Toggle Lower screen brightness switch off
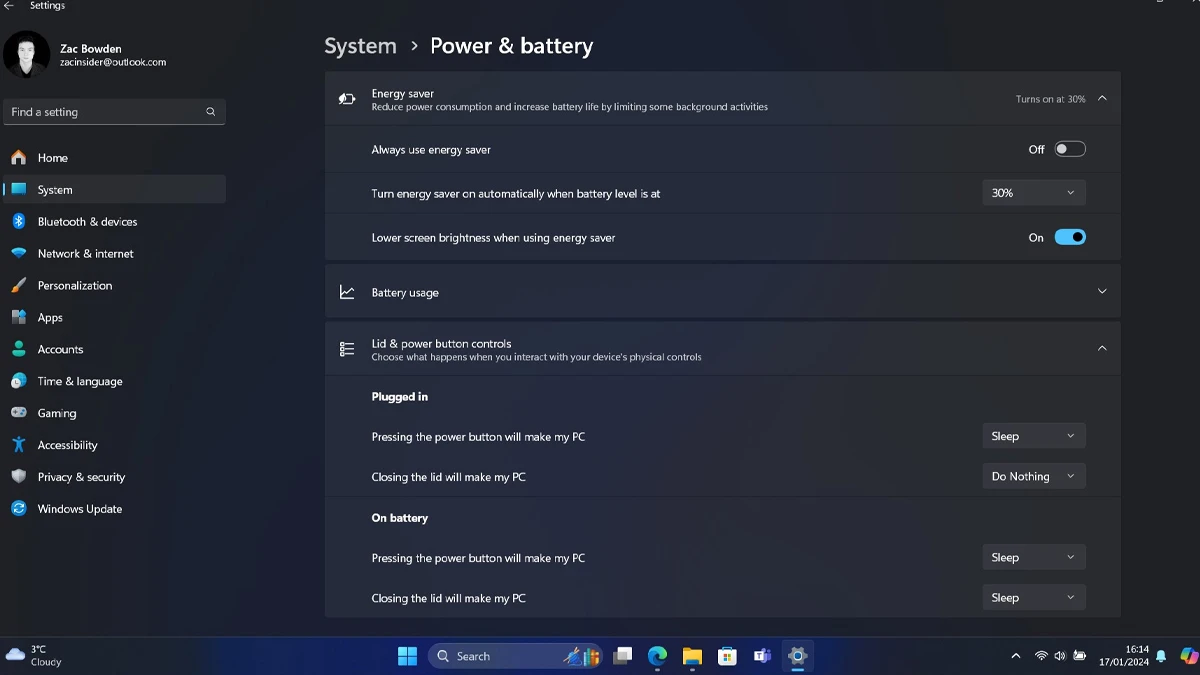 (x=1070, y=238)
